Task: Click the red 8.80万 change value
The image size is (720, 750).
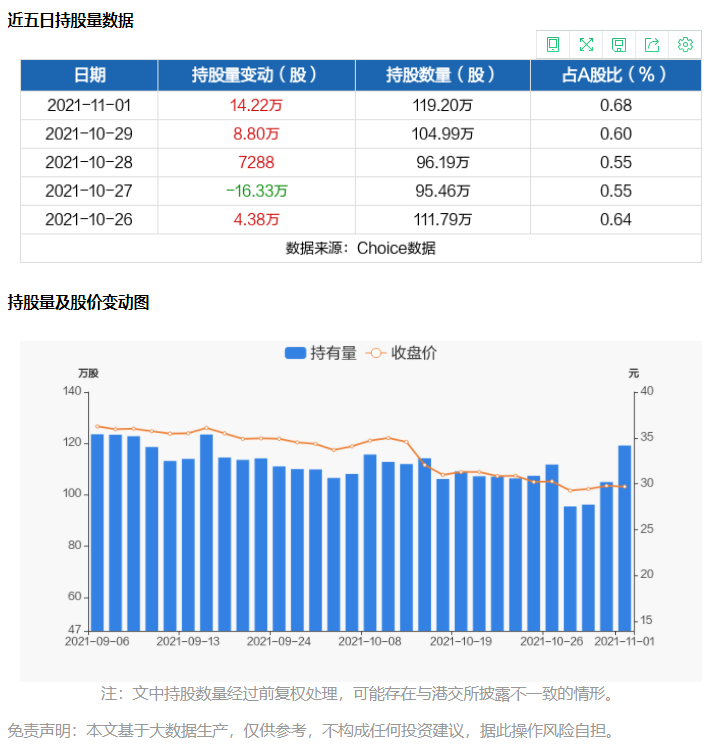Action: point(256,134)
